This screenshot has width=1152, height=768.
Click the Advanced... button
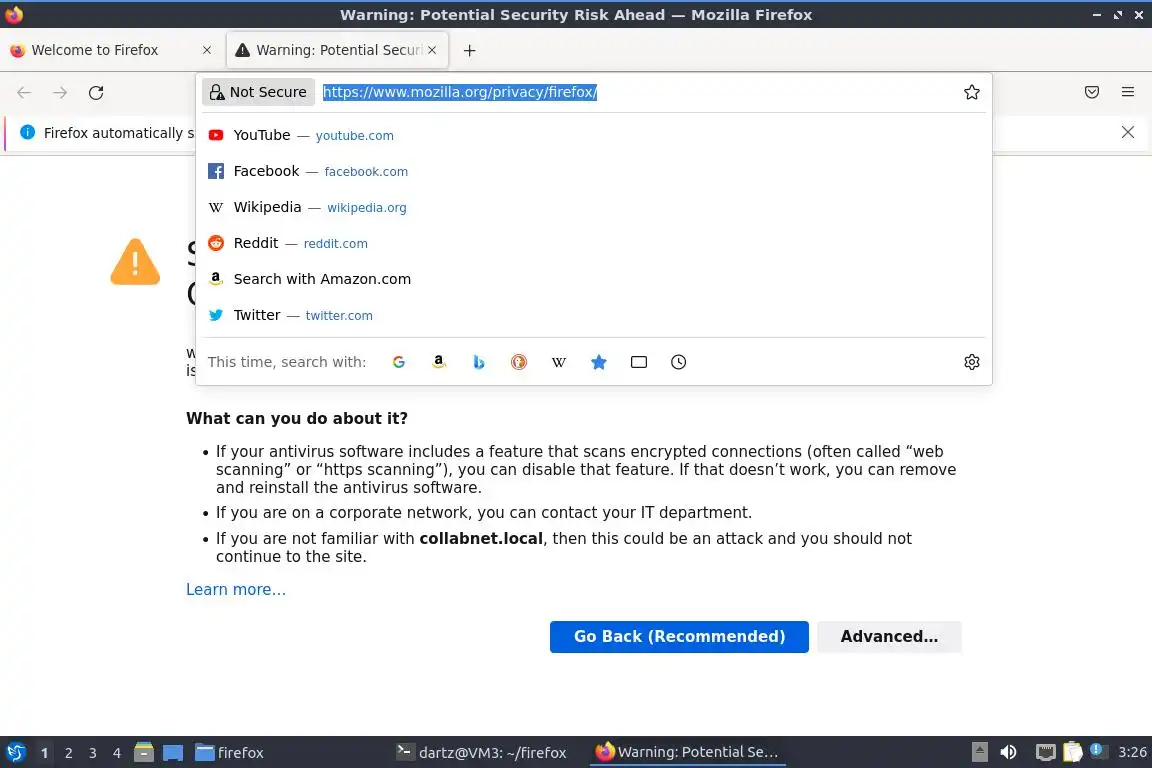click(x=889, y=636)
